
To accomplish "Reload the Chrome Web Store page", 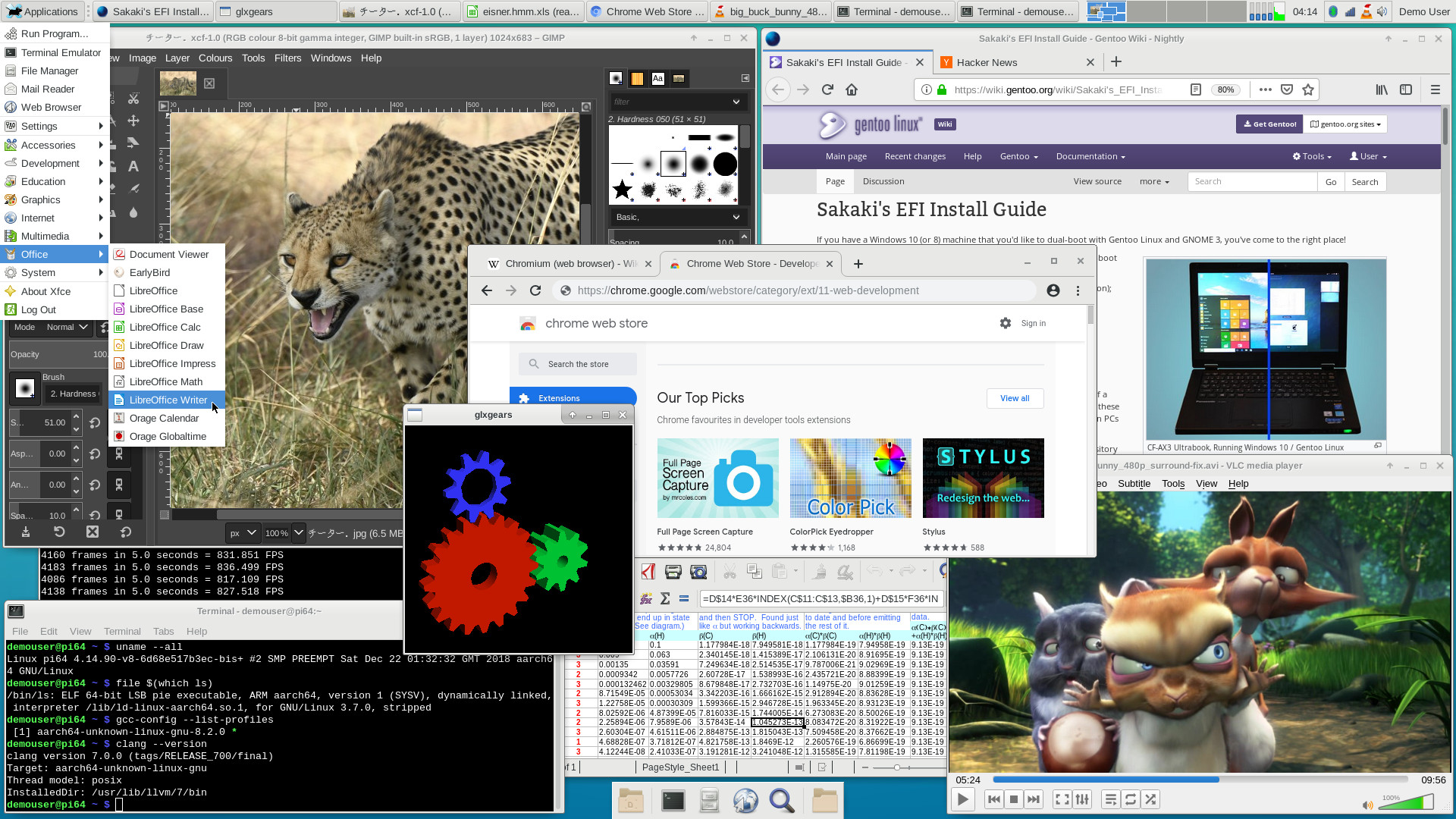I will coord(535,290).
